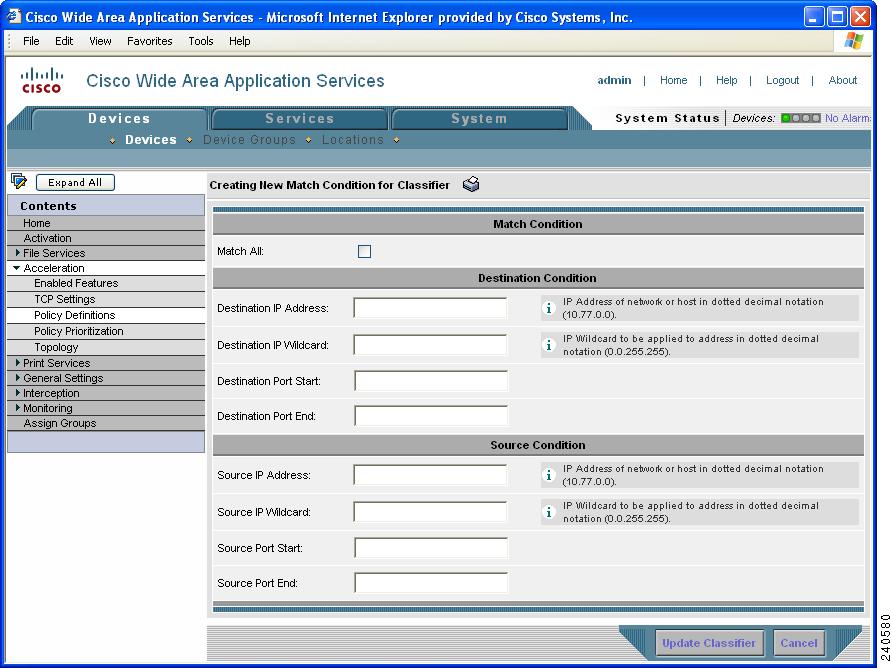Open the Help link in header
The height and width of the screenshot is (668, 892).
pos(726,80)
